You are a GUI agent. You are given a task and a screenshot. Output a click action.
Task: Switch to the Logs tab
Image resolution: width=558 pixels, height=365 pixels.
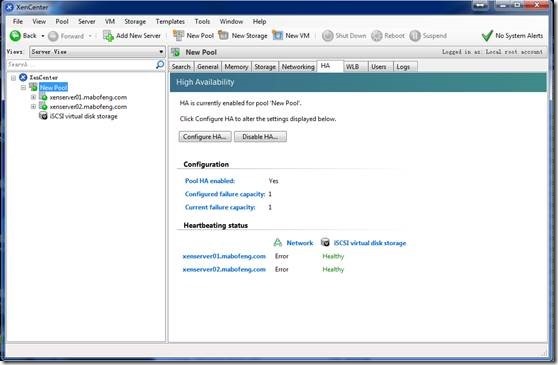click(x=405, y=67)
